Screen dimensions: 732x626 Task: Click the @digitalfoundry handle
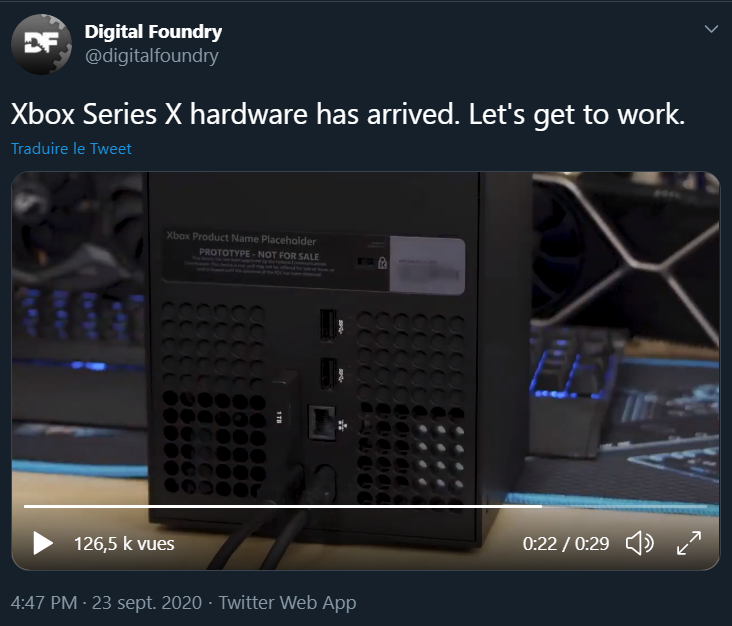(x=152, y=56)
